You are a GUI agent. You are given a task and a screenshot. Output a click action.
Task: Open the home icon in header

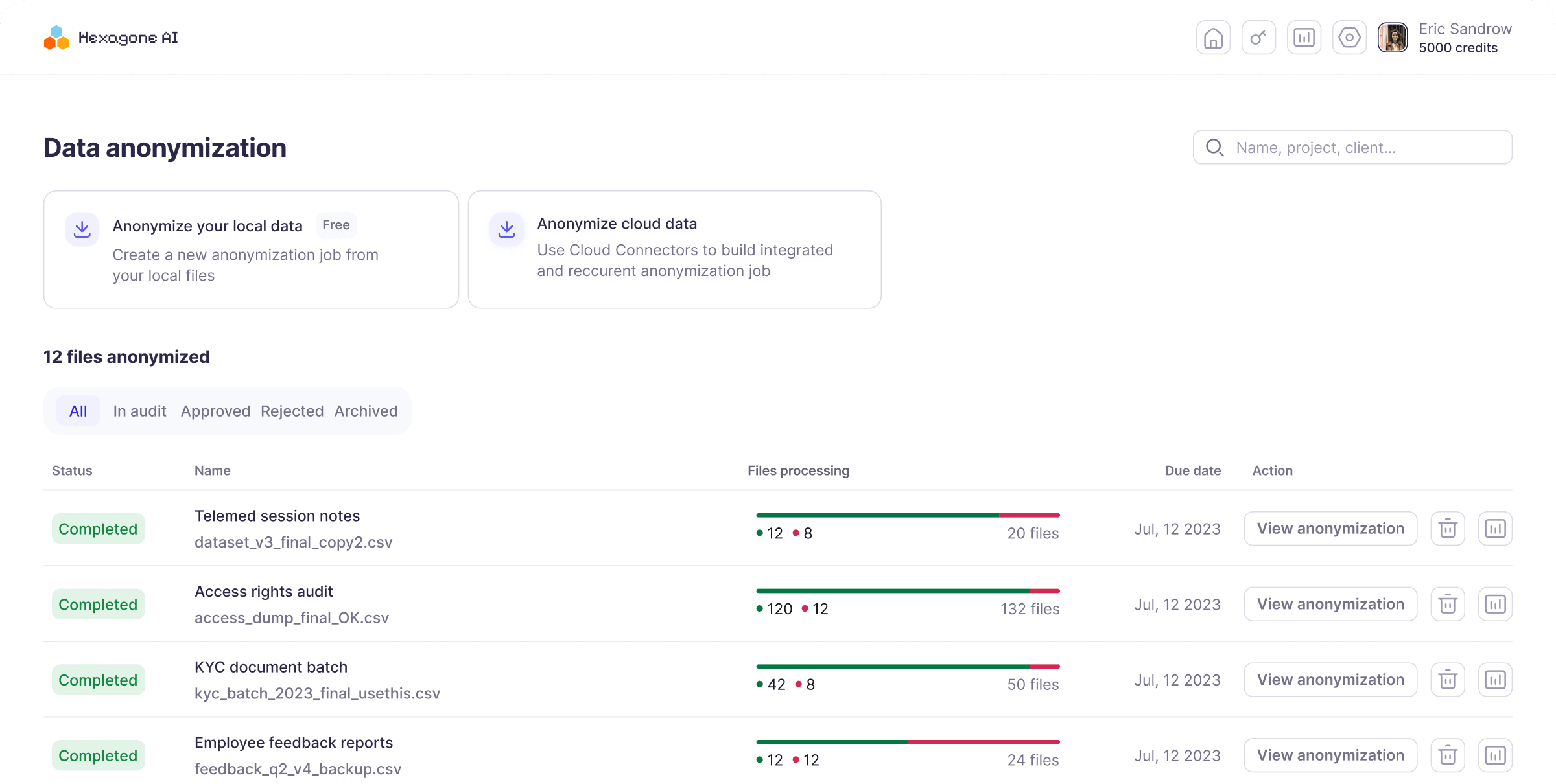pos(1213,38)
